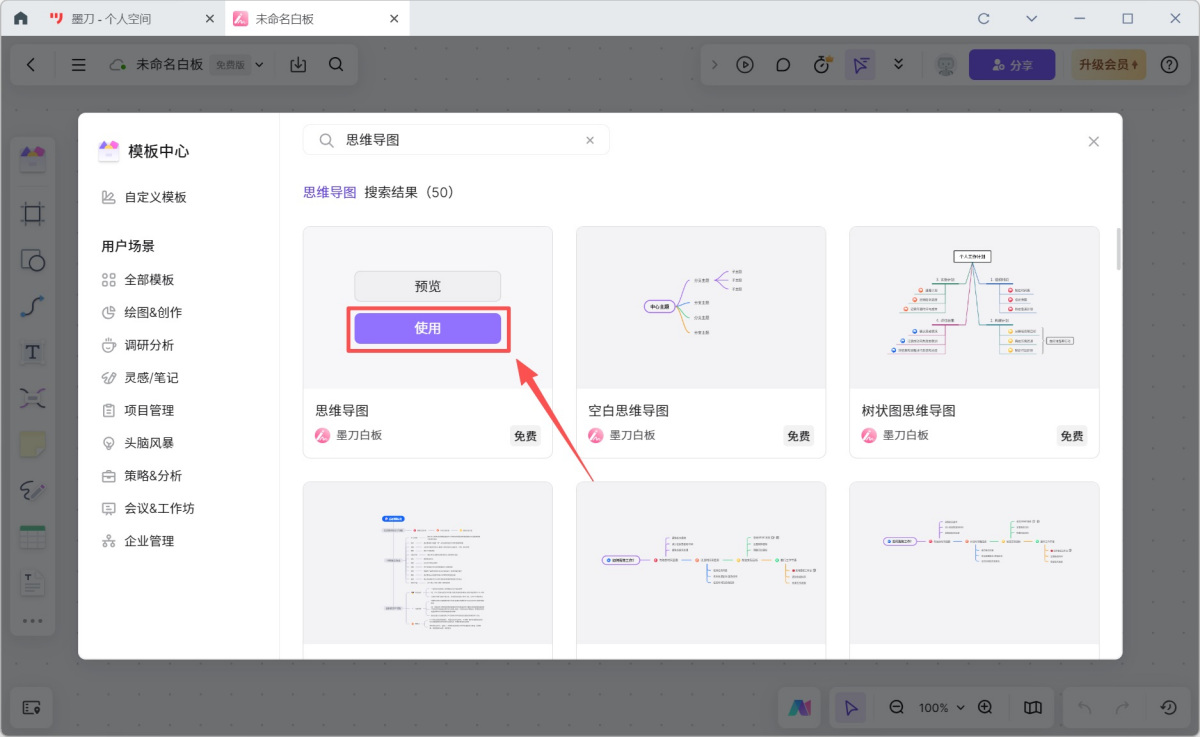Image resolution: width=1200 pixels, height=737 pixels.
Task: Expand the double-chevron more tools icon
Action: (x=898, y=64)
